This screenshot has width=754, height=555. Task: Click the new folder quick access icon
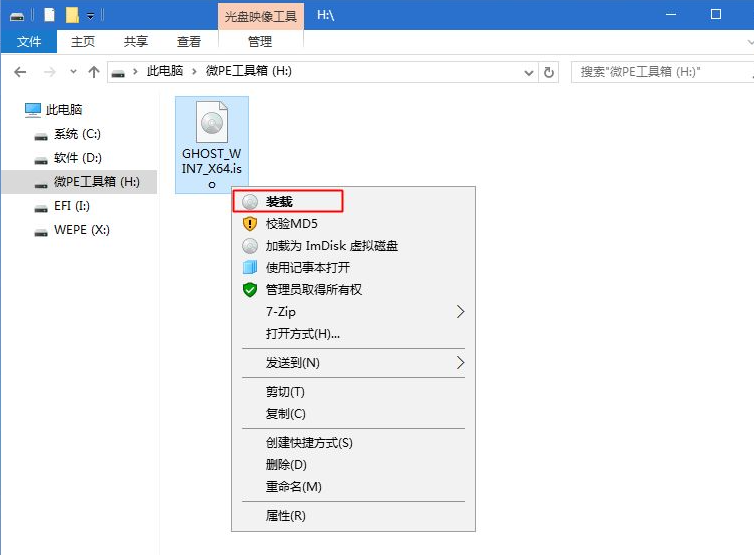pos(72,15)
